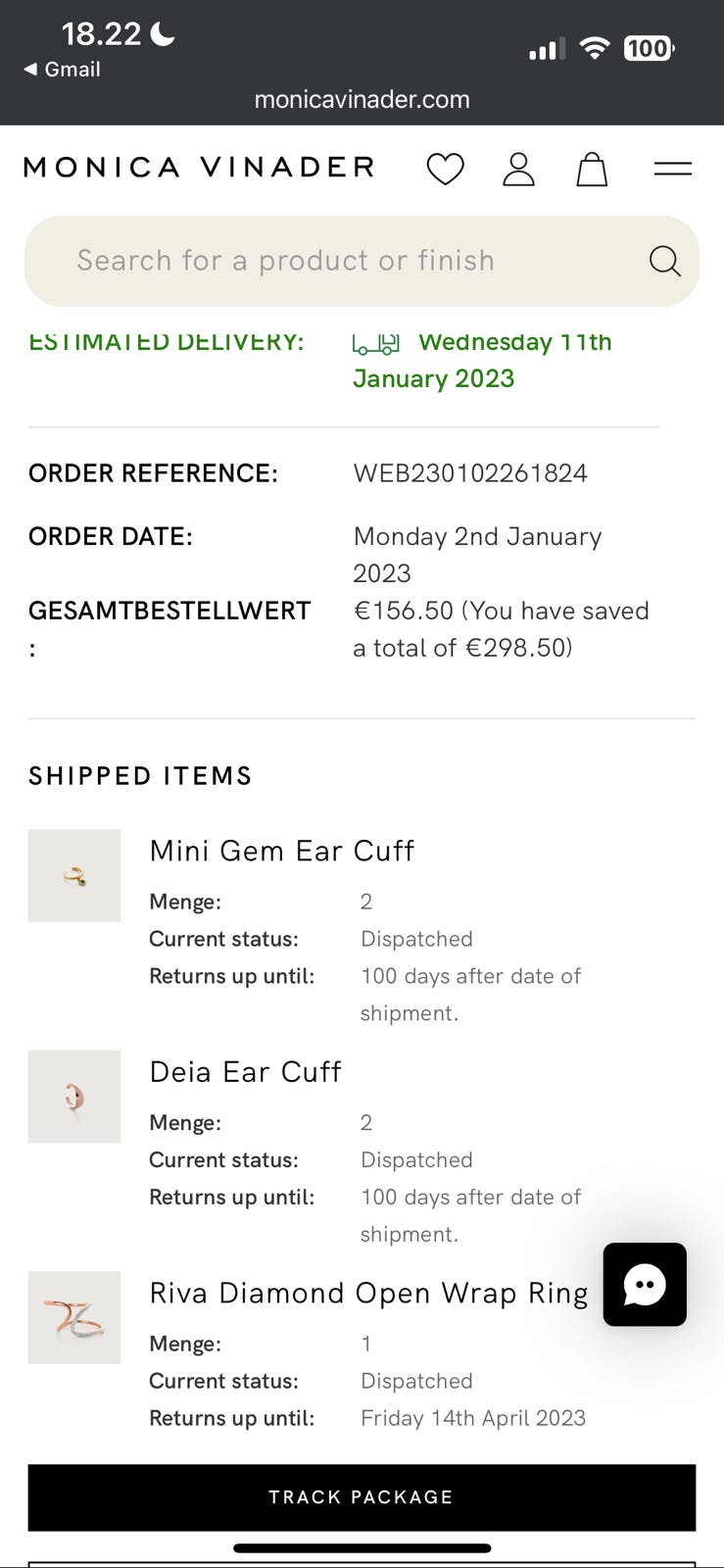Screen dimensions: 724x1568
Task: Select Riva Diamond Open Wrap Ring title
Action: [368, 1294]
